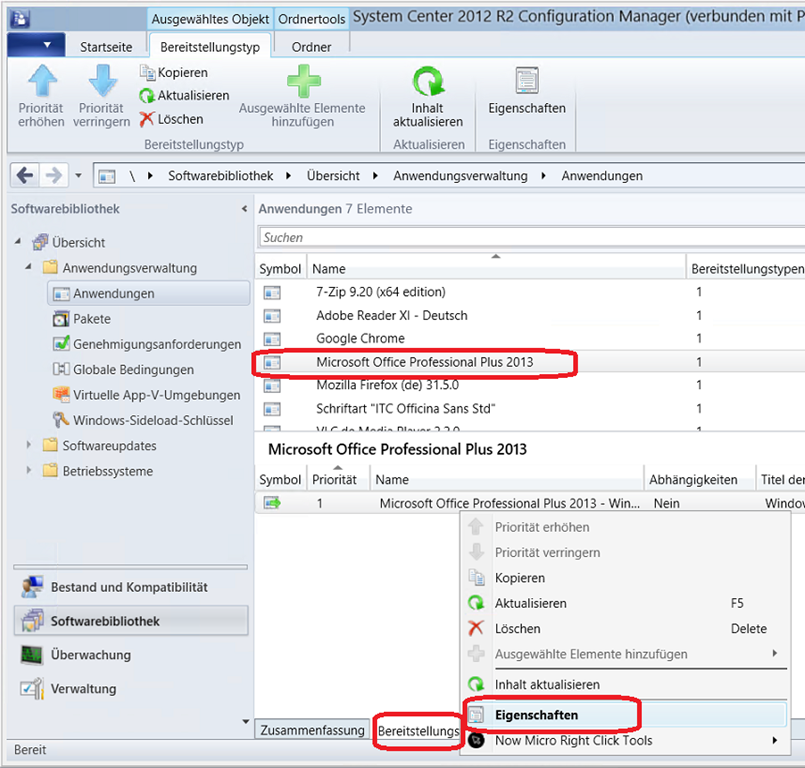Expand the arrow after Softwarebibliothek breadcrumb
The image size is (805, 768).
[289, 176]
